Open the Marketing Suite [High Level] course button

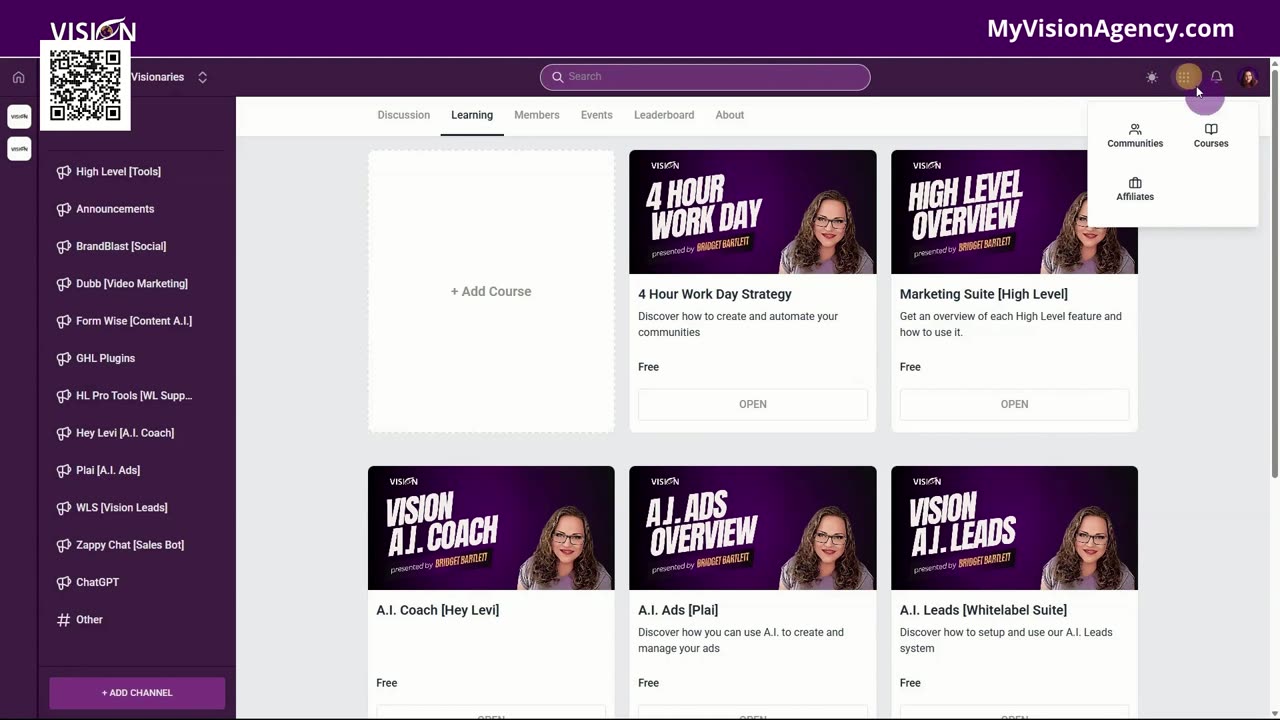coord(1014,404)
